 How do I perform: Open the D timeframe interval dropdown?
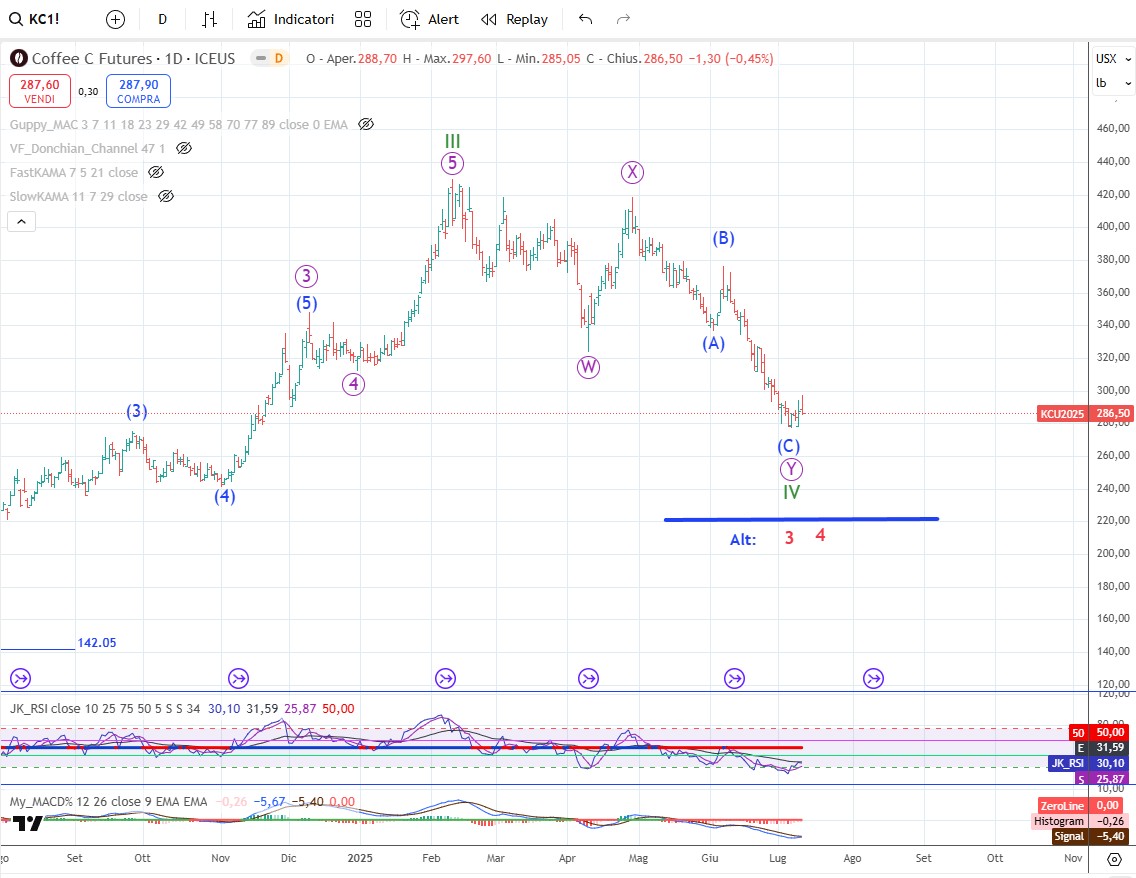click(x=162, y=19)
